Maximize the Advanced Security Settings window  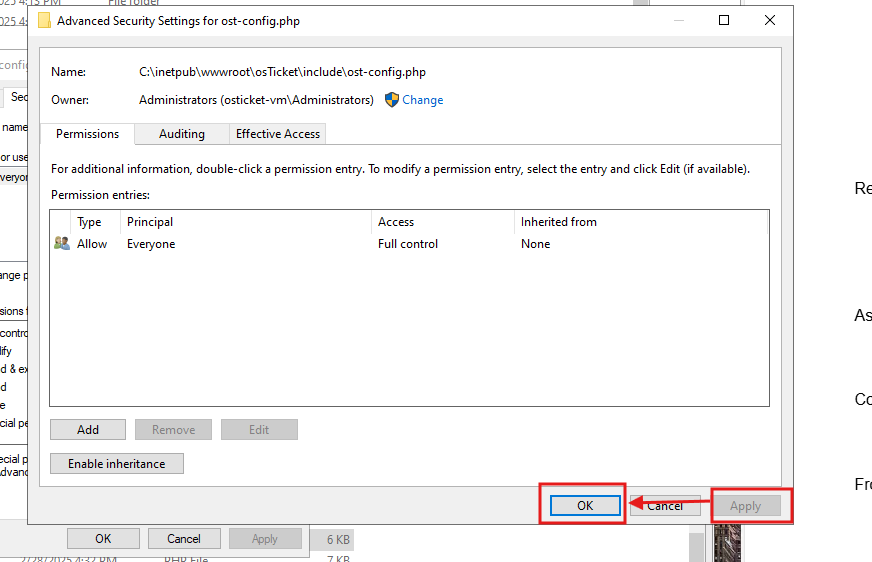click(724, 21)
